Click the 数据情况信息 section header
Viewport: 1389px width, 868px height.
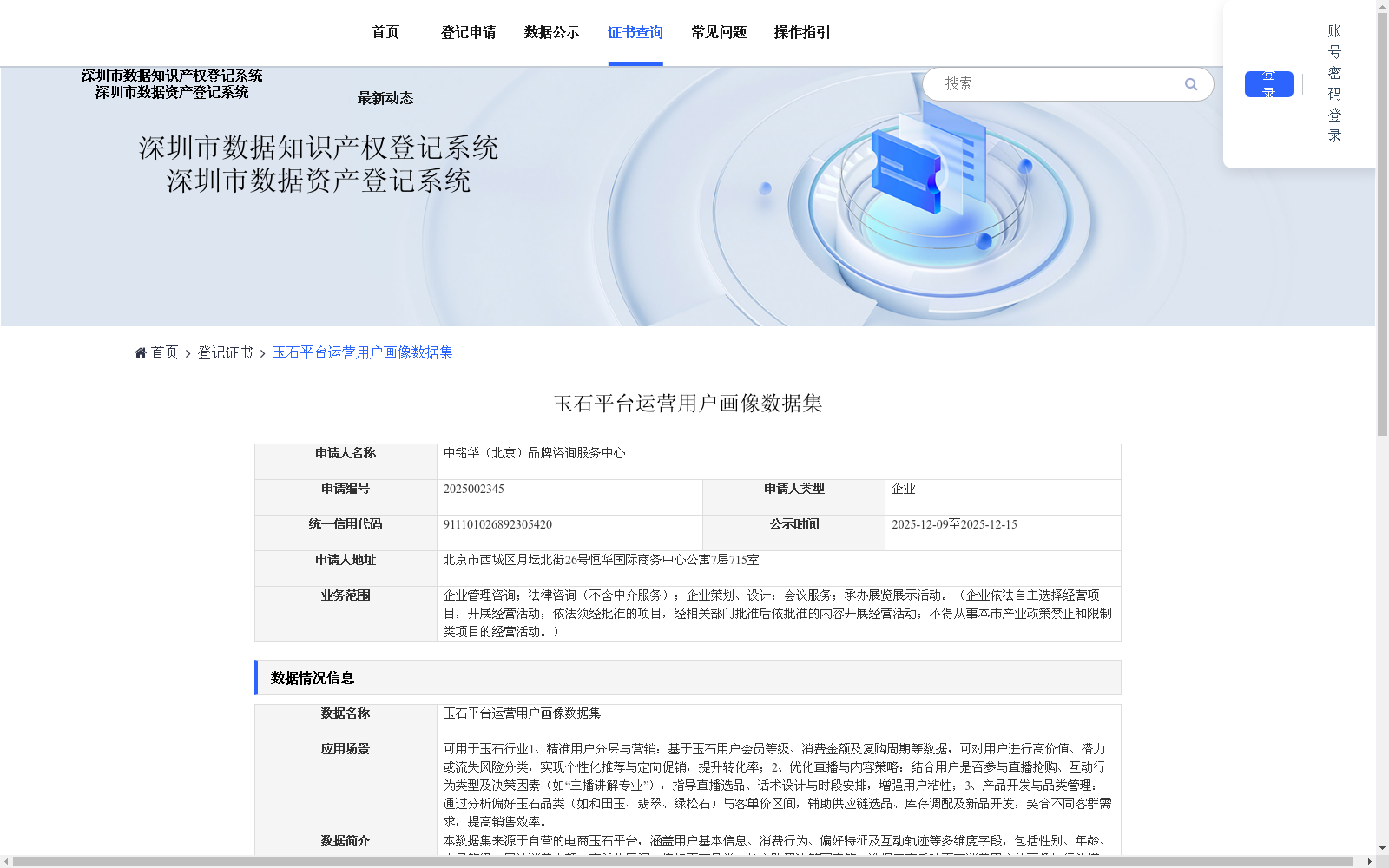(x=688, y=677)
